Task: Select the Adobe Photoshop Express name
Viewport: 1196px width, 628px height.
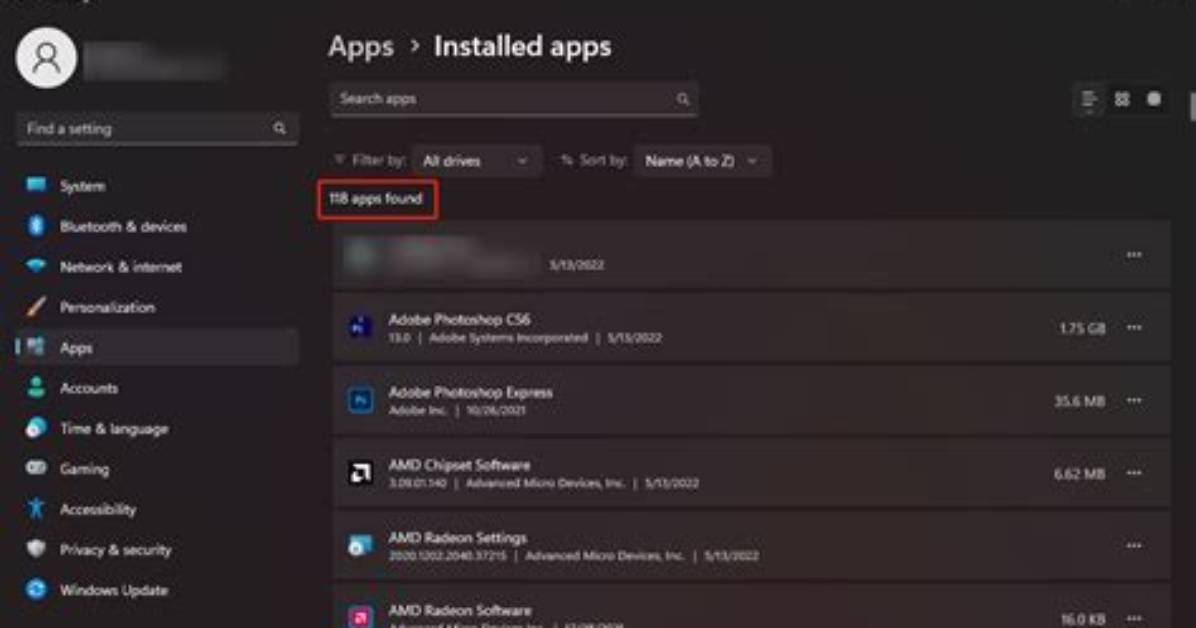Action: pyautogui.click(x=471, y=391)
